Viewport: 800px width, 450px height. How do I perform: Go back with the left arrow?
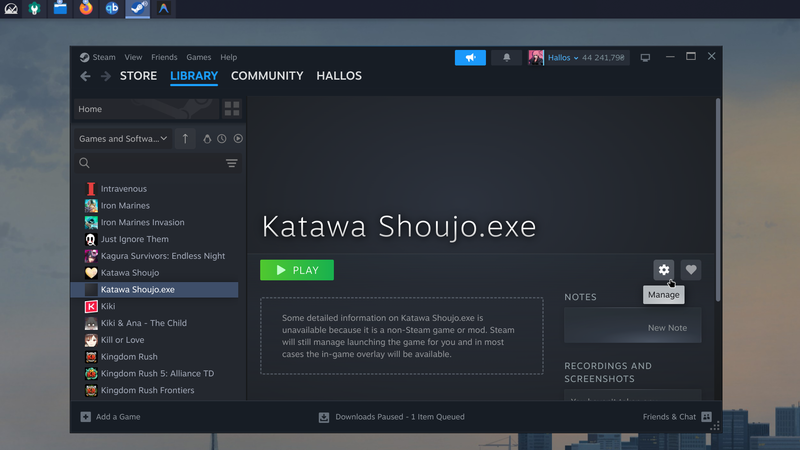coord(85,76)
